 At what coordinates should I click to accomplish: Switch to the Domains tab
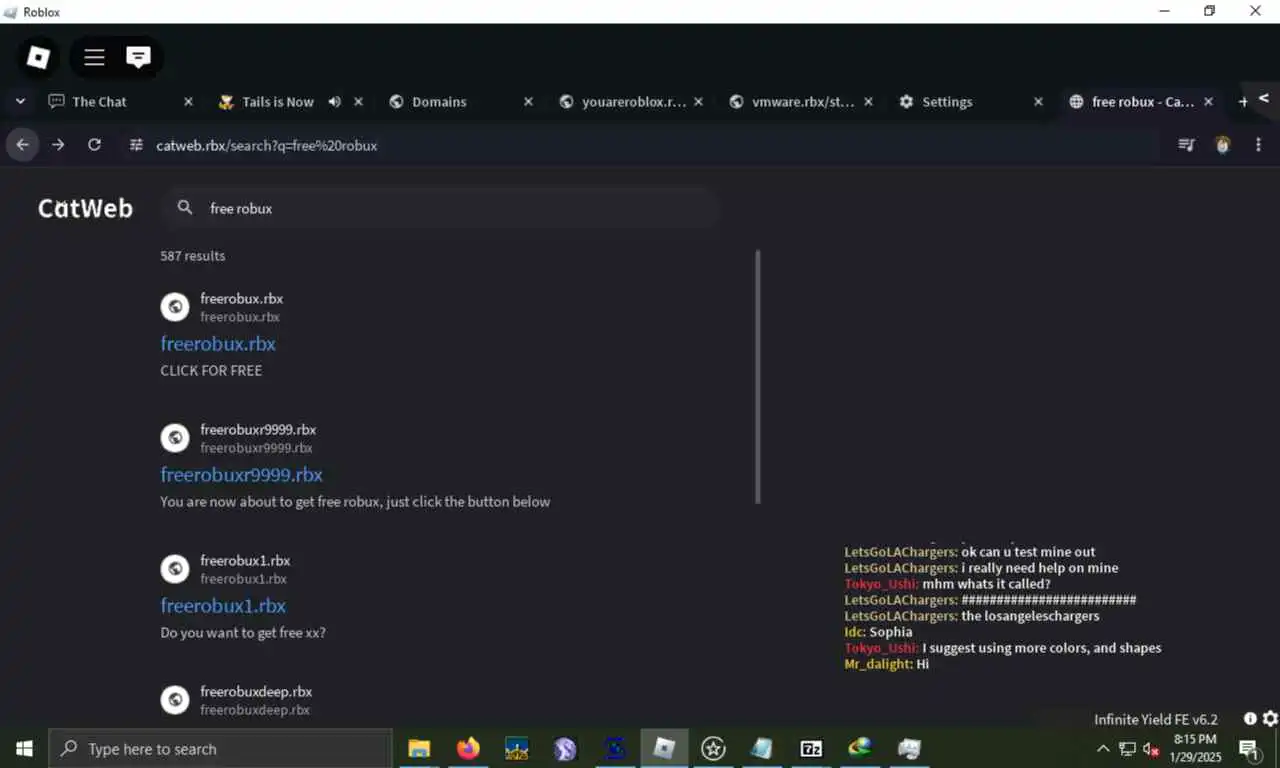[440, 102]
